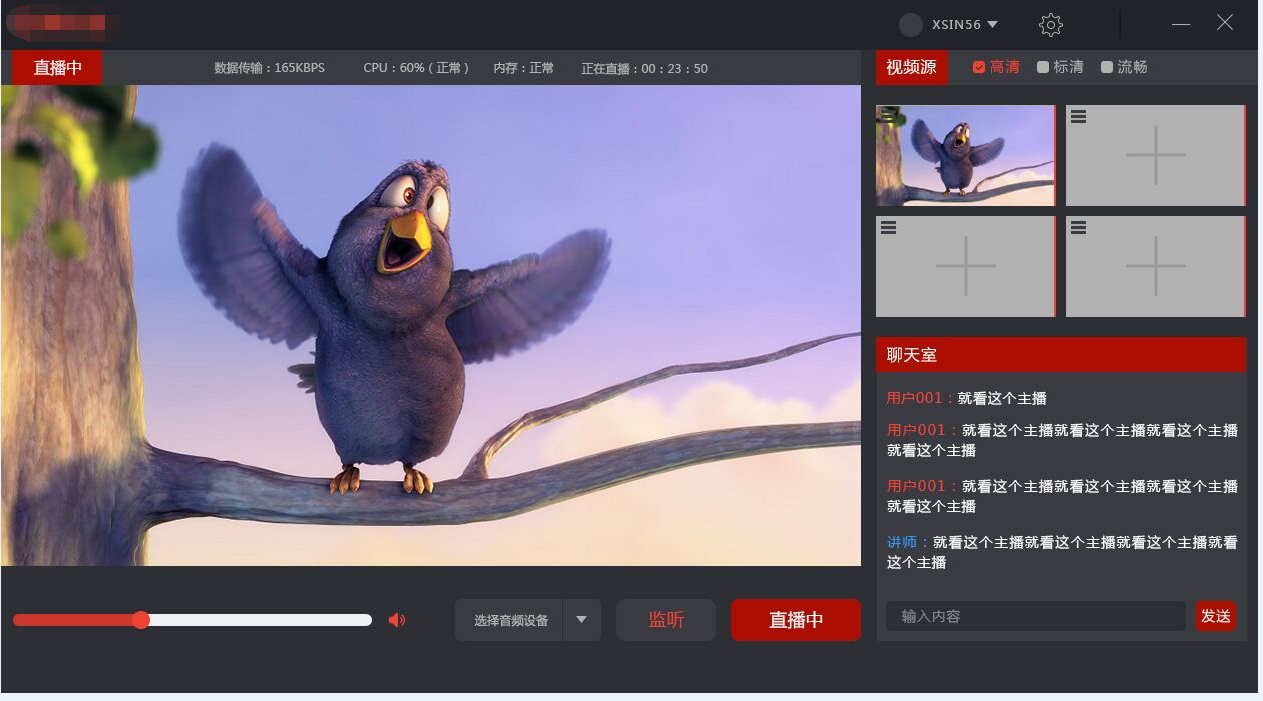Screen dimensions: 1263x701
Task: Click the 直播中 status label at top-left
Action: pos(57,68)
